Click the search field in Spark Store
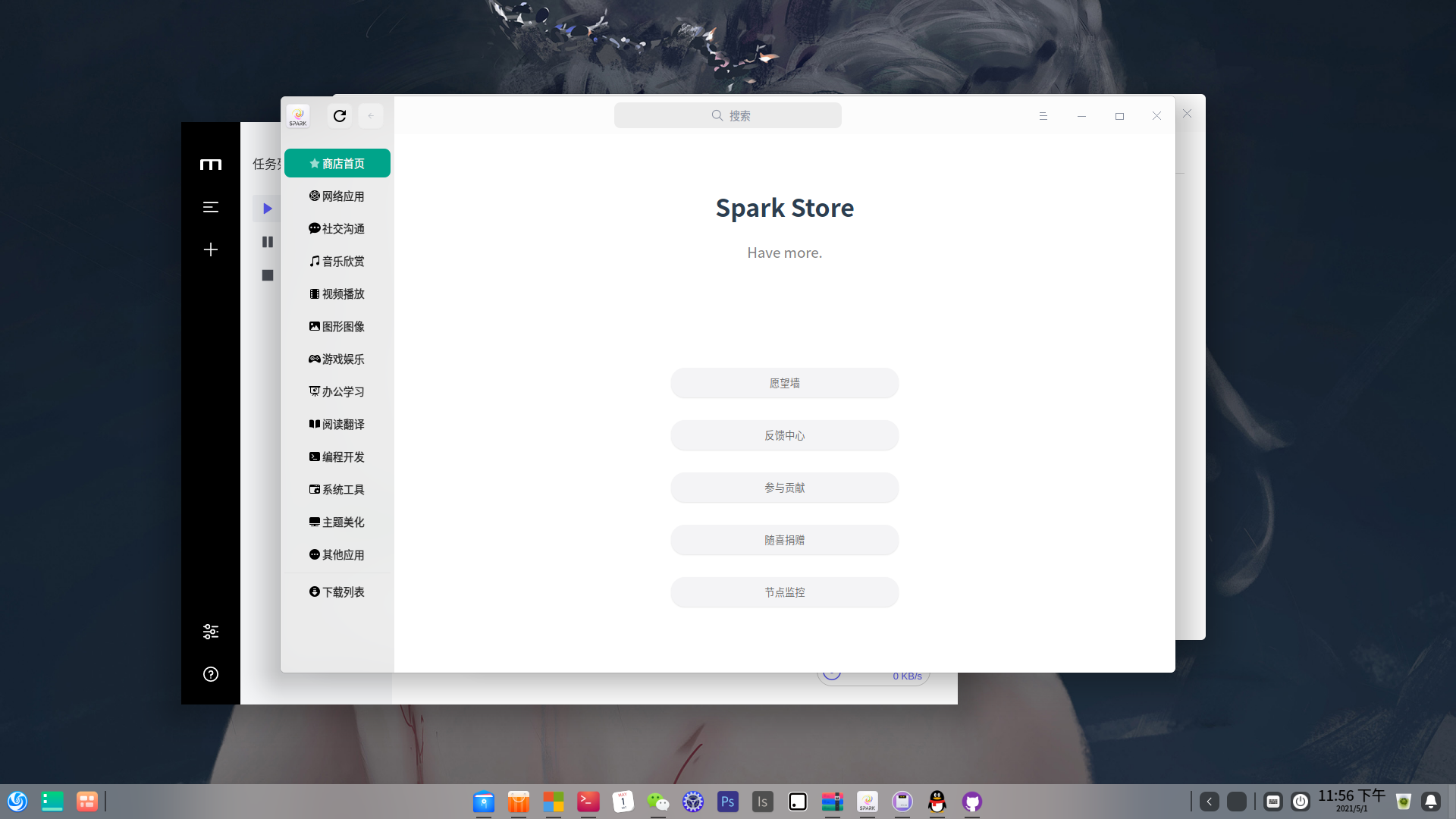This screenshot has width=1456, height=819. click(728, 116)
